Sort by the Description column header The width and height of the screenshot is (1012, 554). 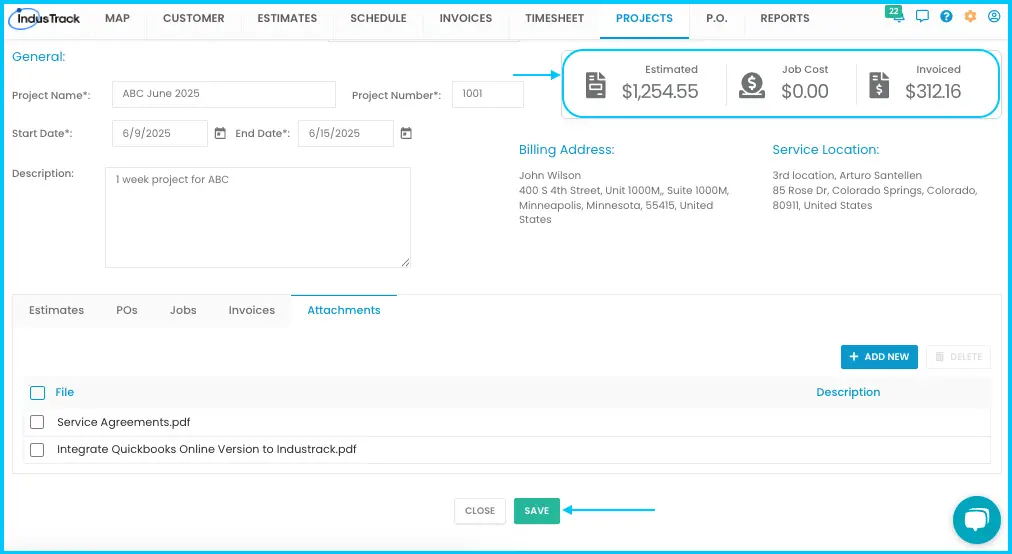tap(848, 393)
